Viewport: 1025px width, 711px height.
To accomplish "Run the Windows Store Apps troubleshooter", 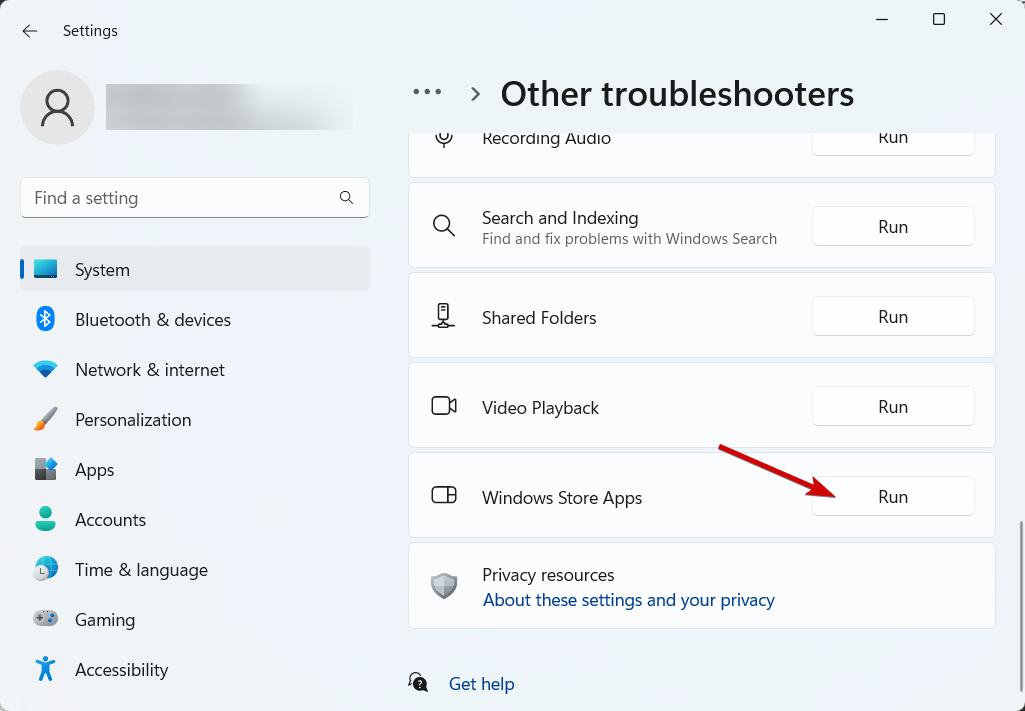I will point(893,497).
